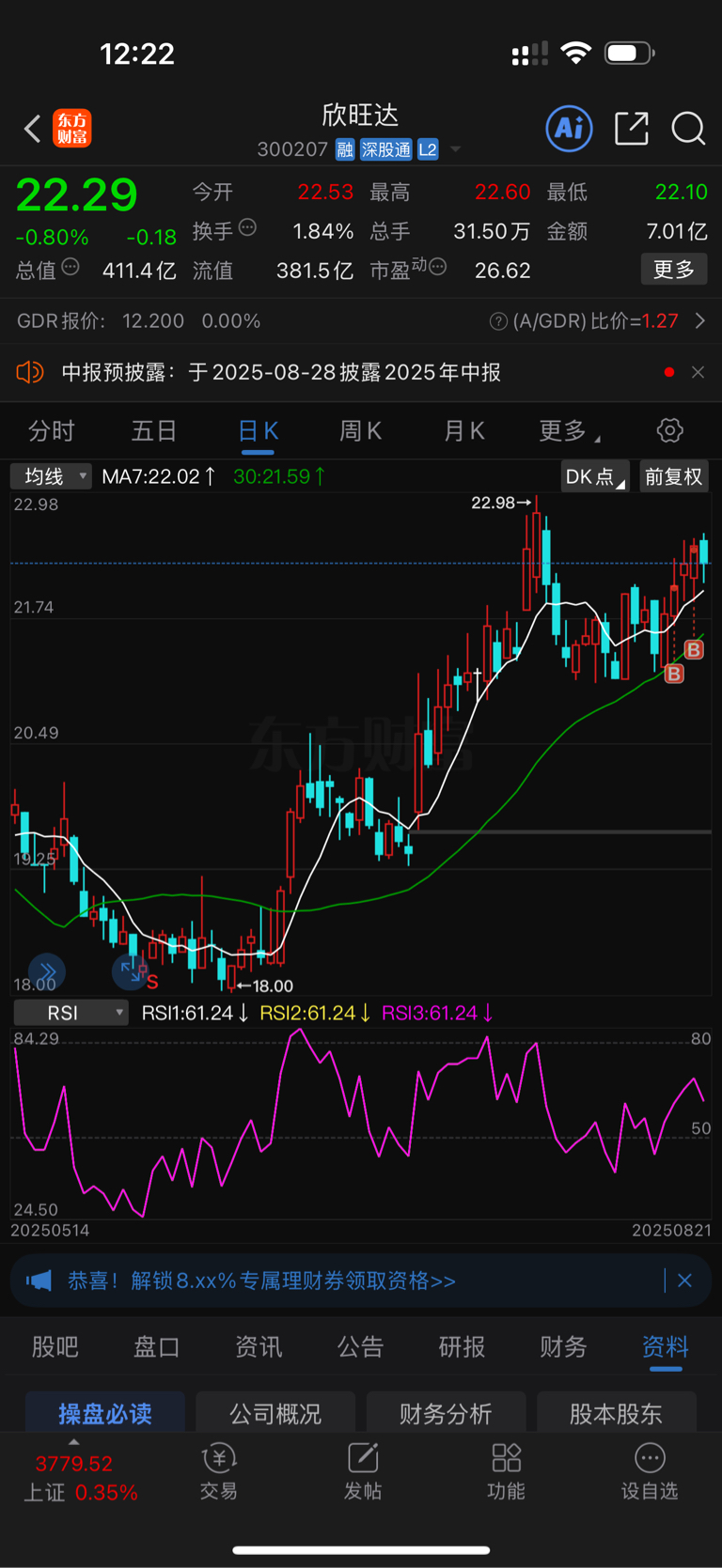Open chart settings gear icon

(669, 430)
